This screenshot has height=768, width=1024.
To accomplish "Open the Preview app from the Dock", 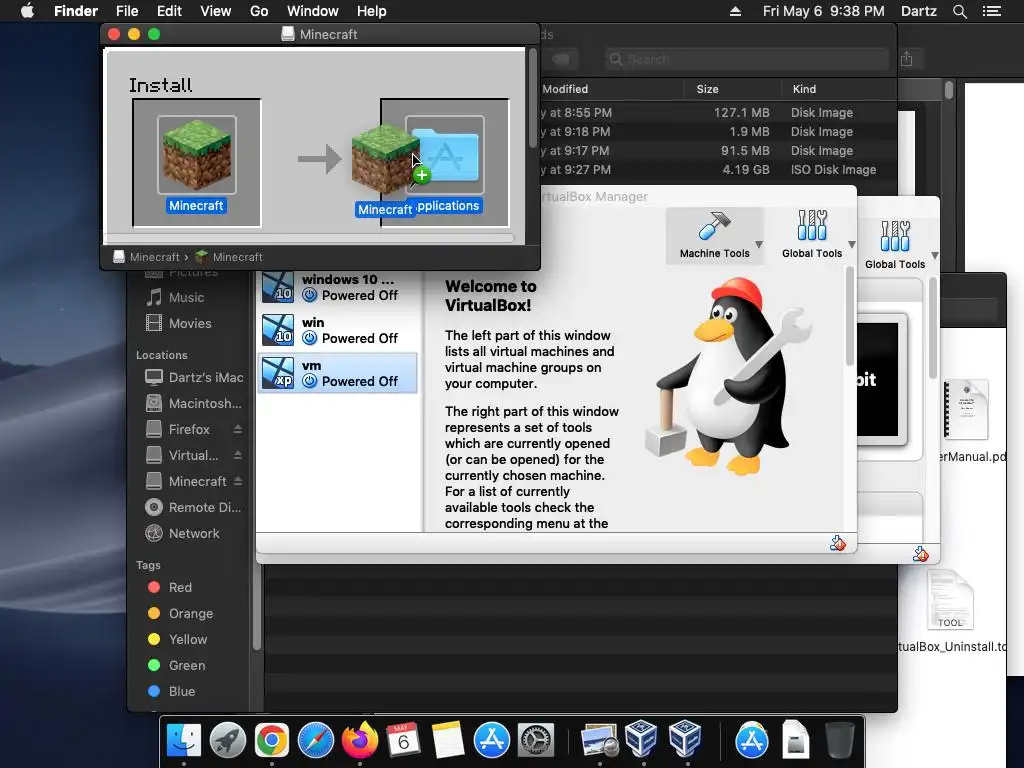I will tap(600, 741).
